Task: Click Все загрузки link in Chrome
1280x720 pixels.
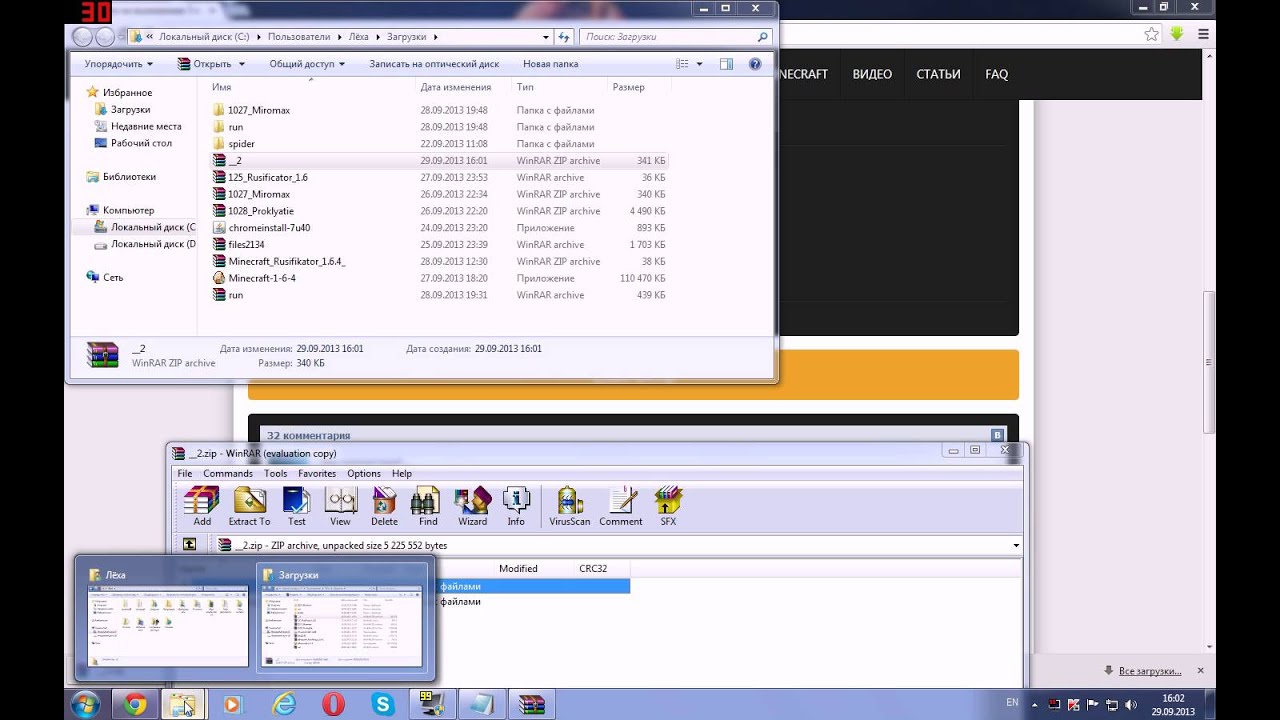Action: click(1149, 671)
